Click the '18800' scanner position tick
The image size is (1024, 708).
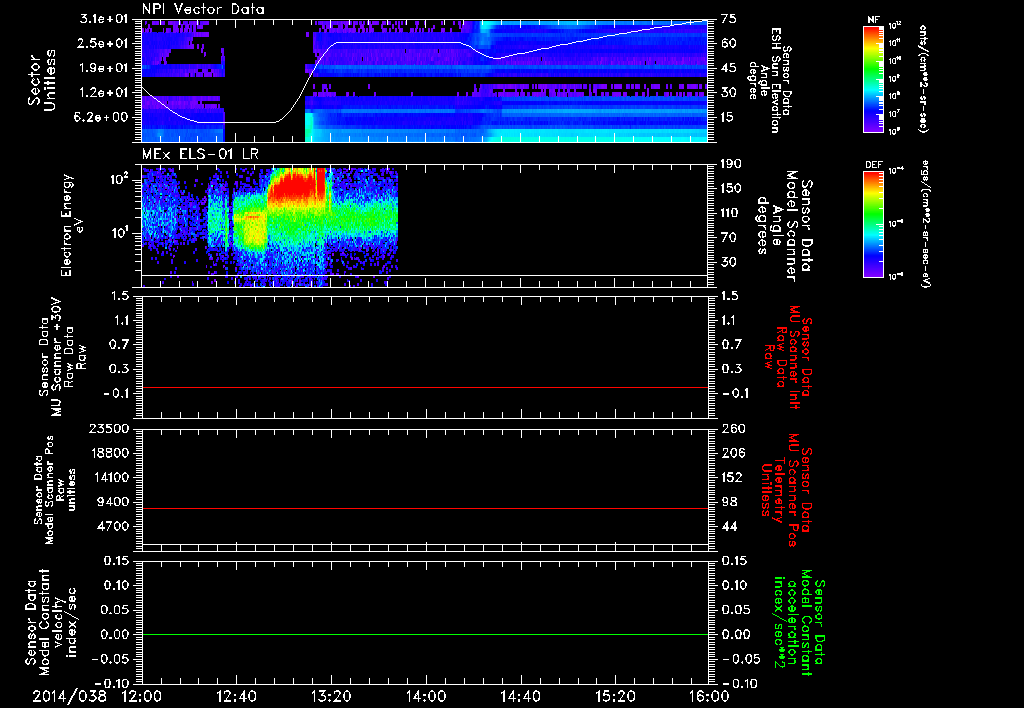[x=108, y=453]
